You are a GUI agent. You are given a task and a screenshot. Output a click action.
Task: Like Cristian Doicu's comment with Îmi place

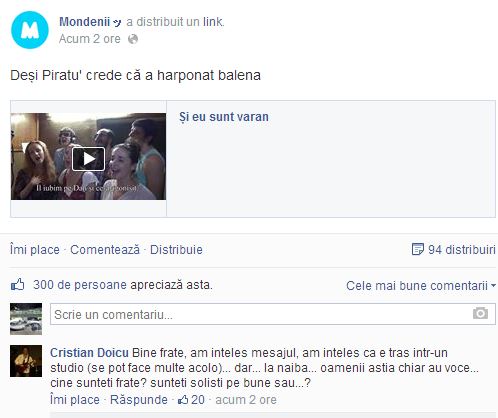tap(75, 400)
